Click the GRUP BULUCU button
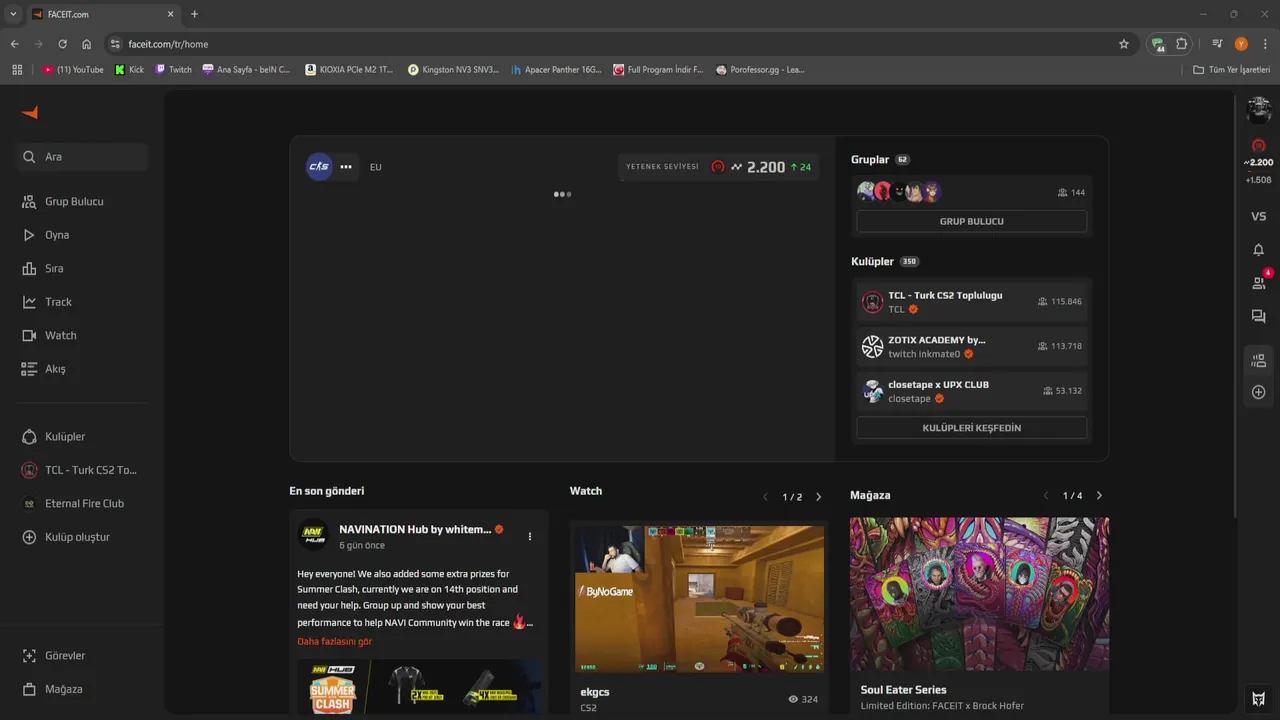Image resolution: width=1280 pixels, height=720 pixels. pos(971,221)
